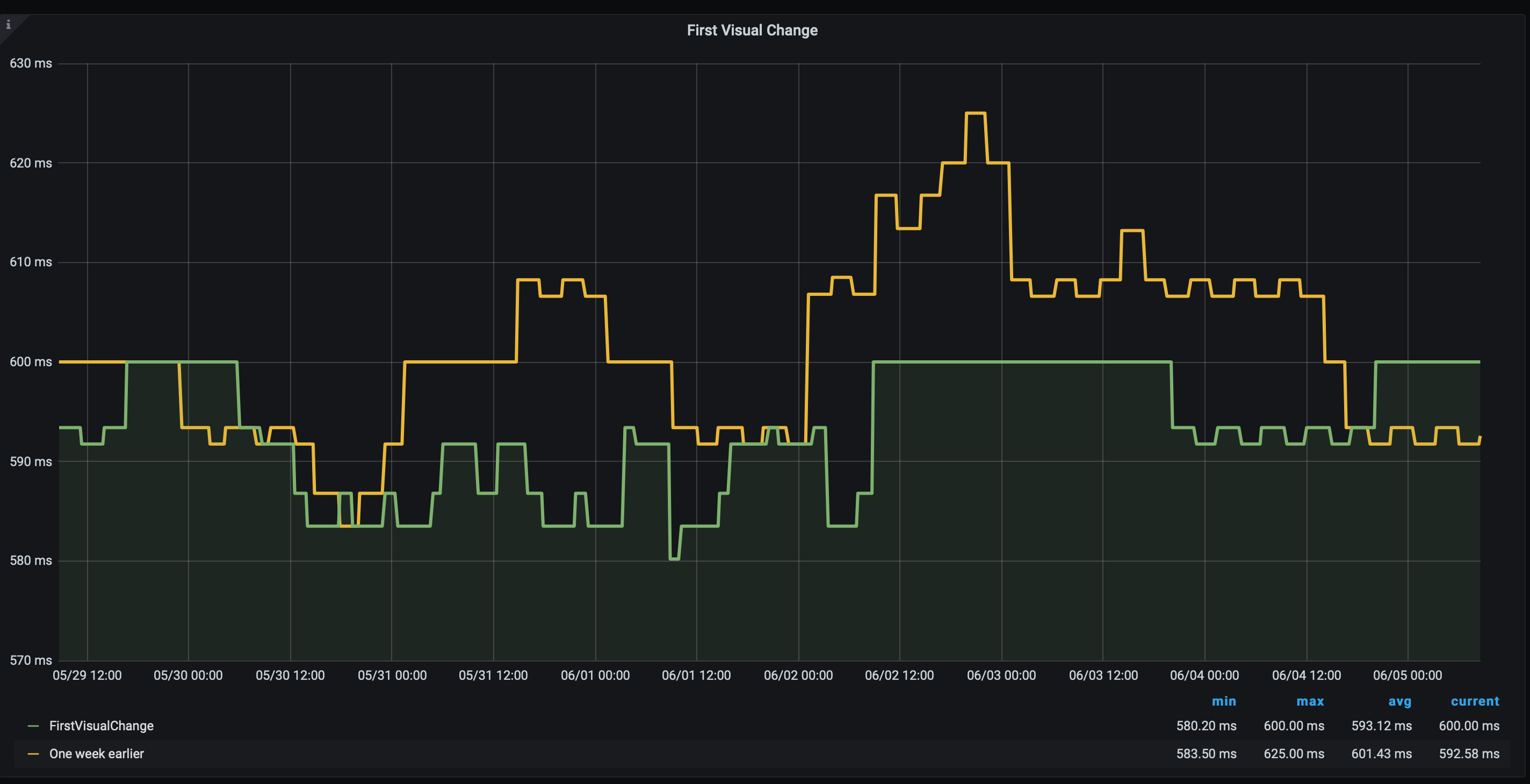Select the 583.50 ms min value
The image size is (1530, 784).
click(1206, 754)
